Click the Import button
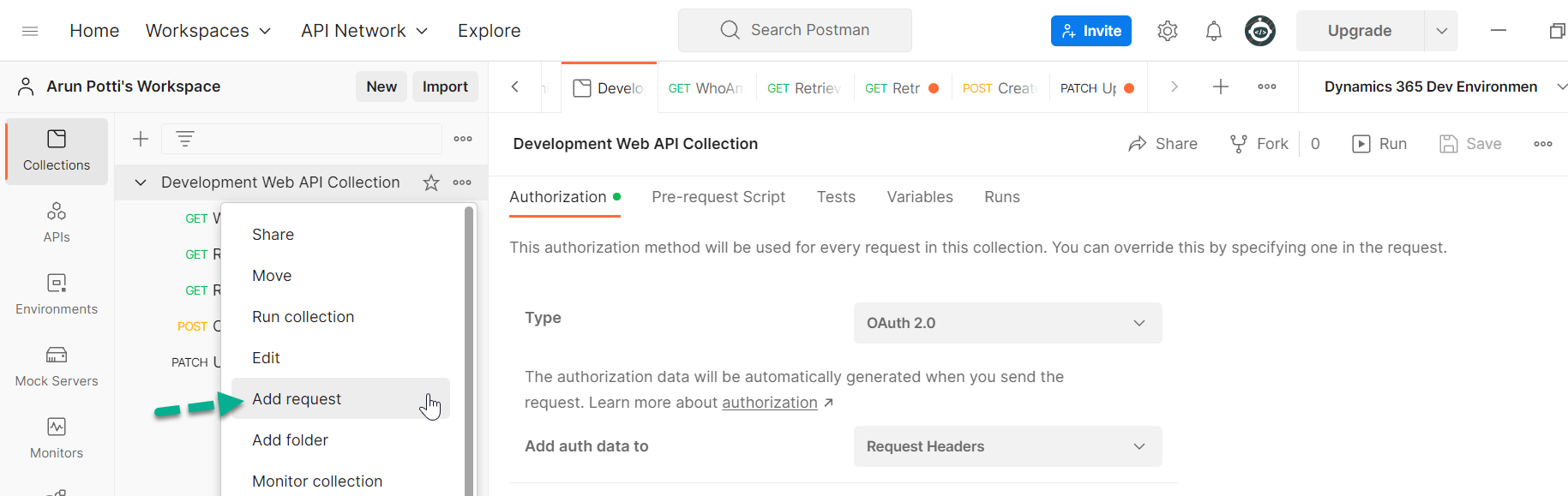The width and height of the screenshot is (1568, 496). coord(445,87)
